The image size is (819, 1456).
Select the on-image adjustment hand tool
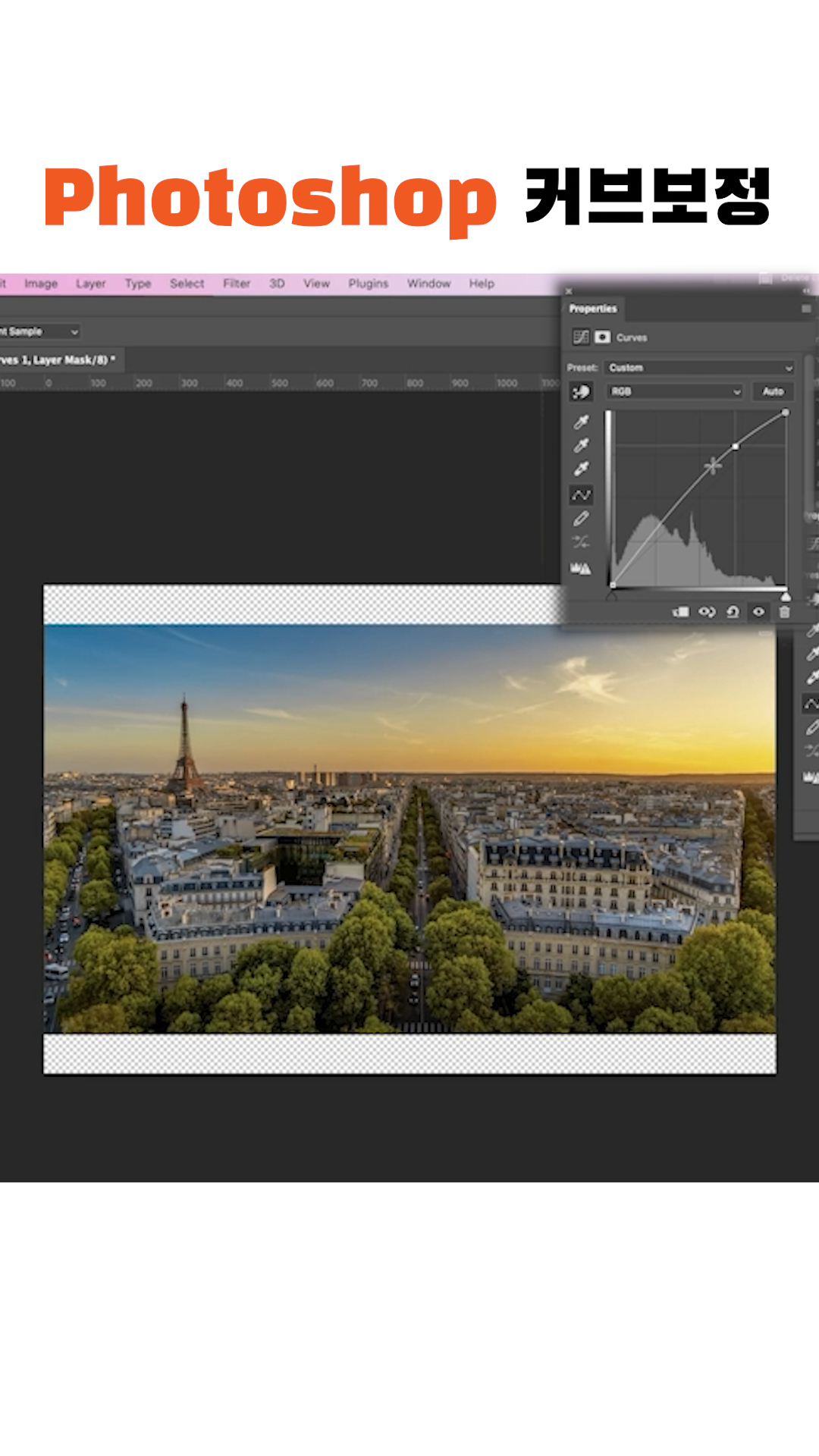581,392
